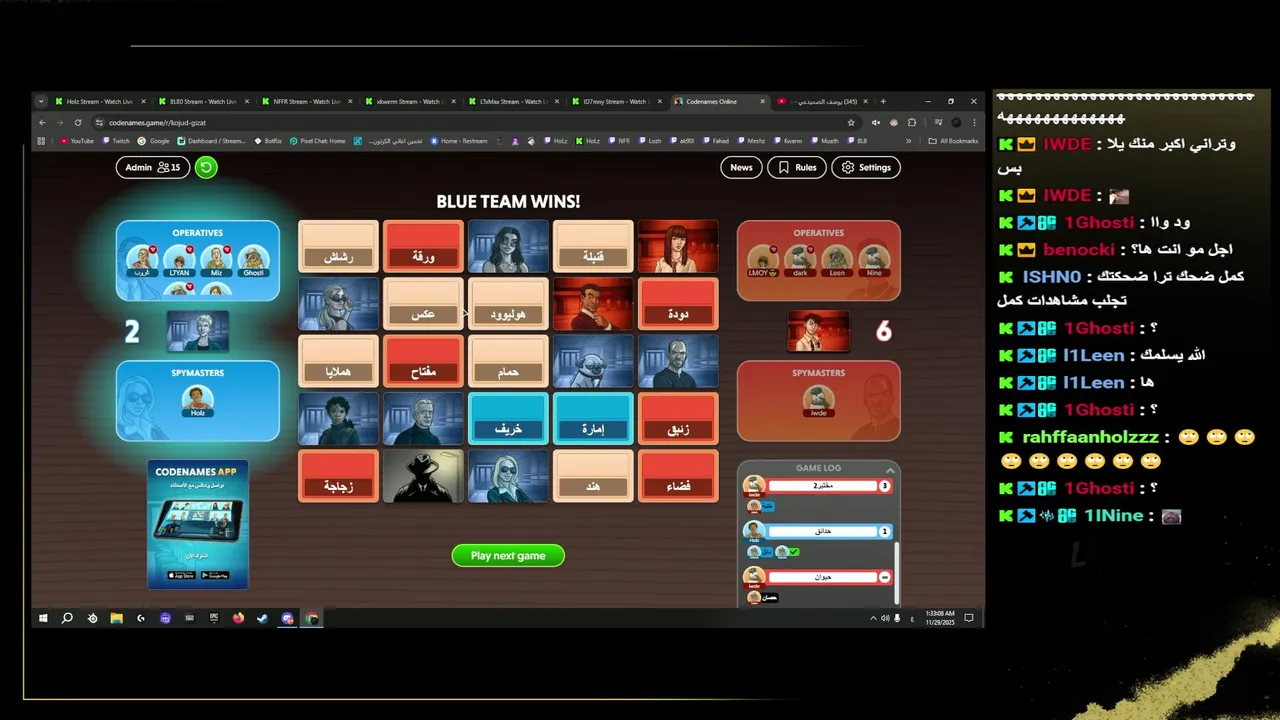
Task: Select the card labeled قنبلة
Action: click(594, 246)
